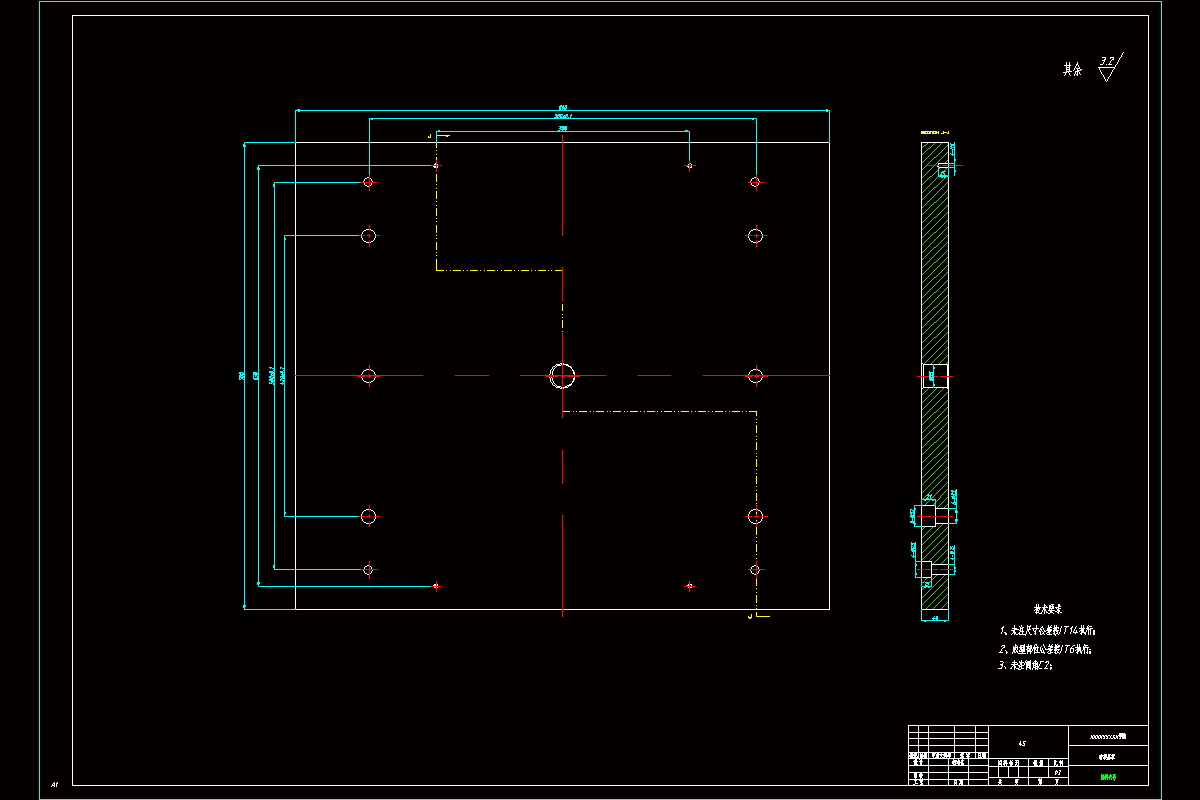This screenshot has width=1200, height=800.
Task: Click the '技术要求' heading
Action: (1047, 608)
